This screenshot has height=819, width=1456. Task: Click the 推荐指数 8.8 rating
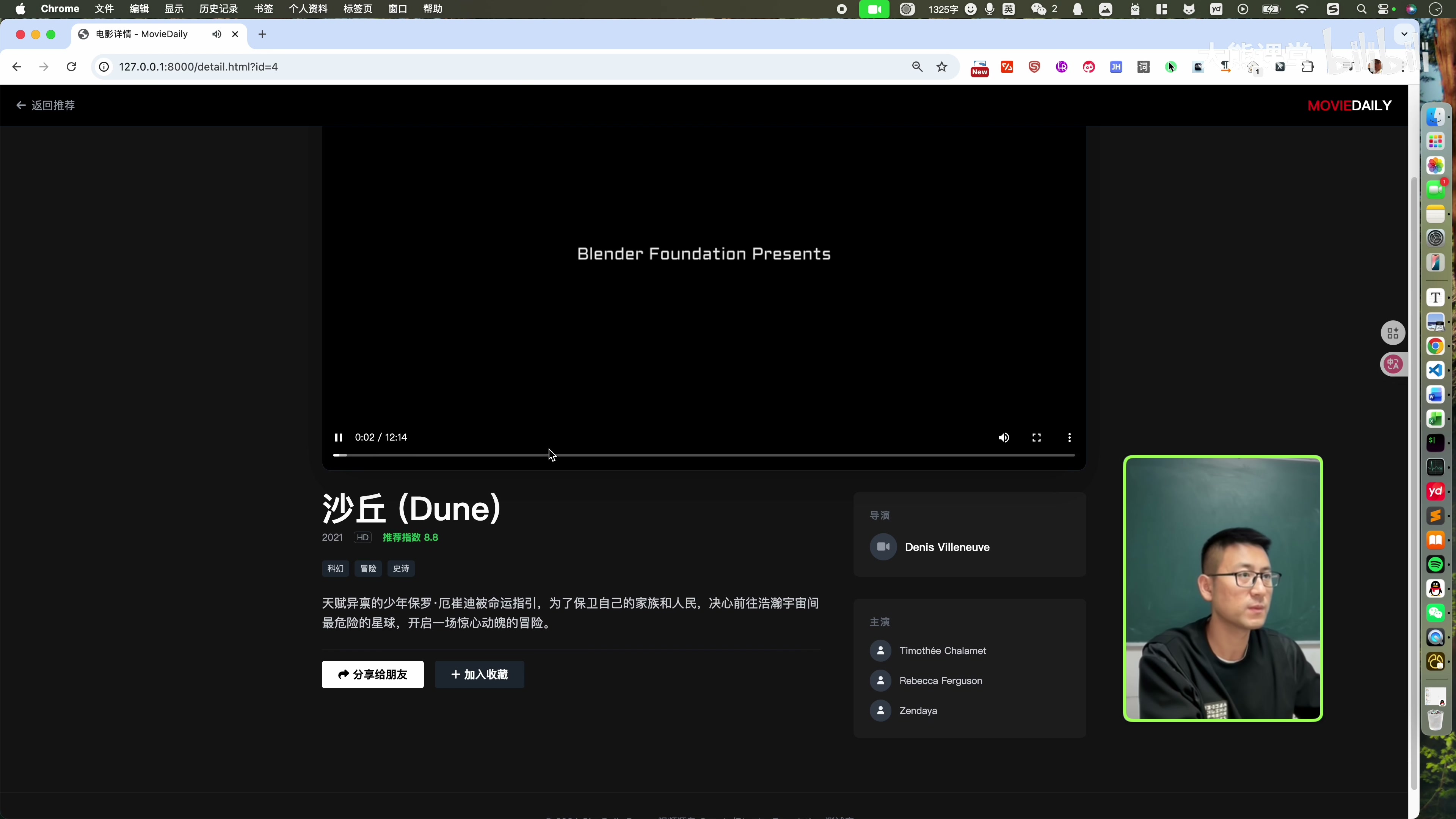coord(410,538)
